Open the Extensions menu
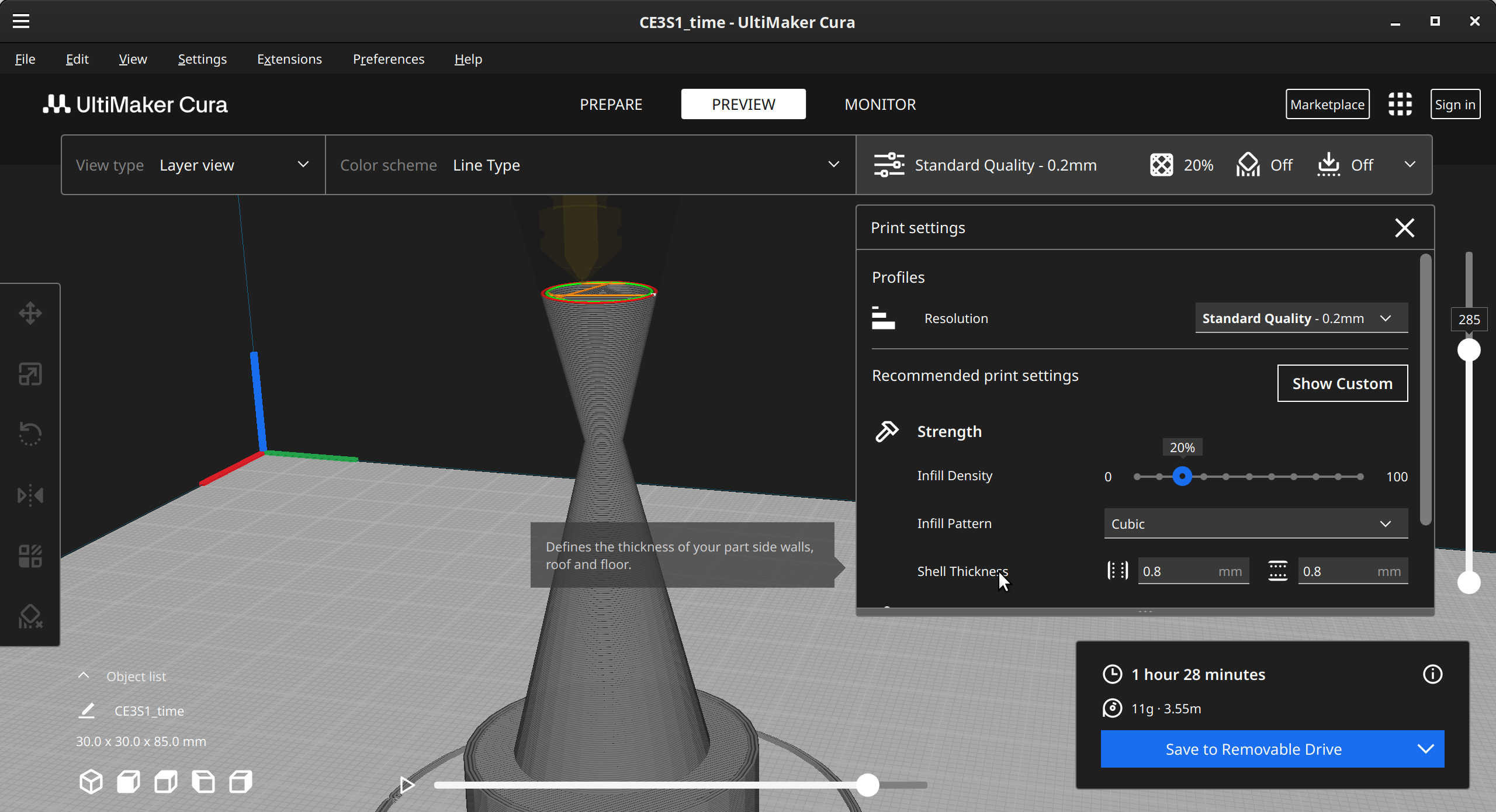This screenshot has height=812, width=1496. pyautogui.click(x=289, y=59)
